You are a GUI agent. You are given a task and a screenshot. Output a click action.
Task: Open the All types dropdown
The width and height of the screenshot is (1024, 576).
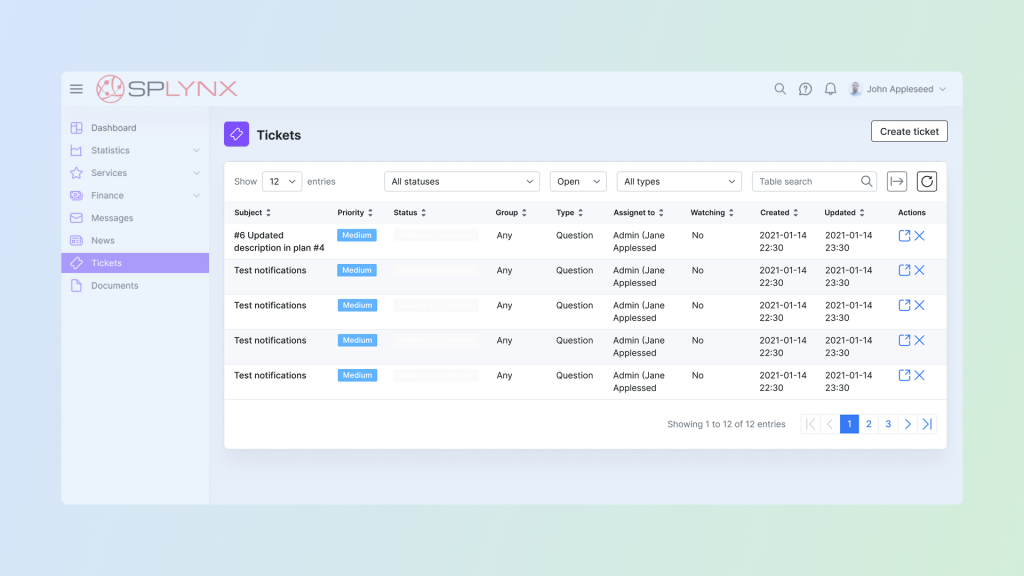(x=678, y=182)
